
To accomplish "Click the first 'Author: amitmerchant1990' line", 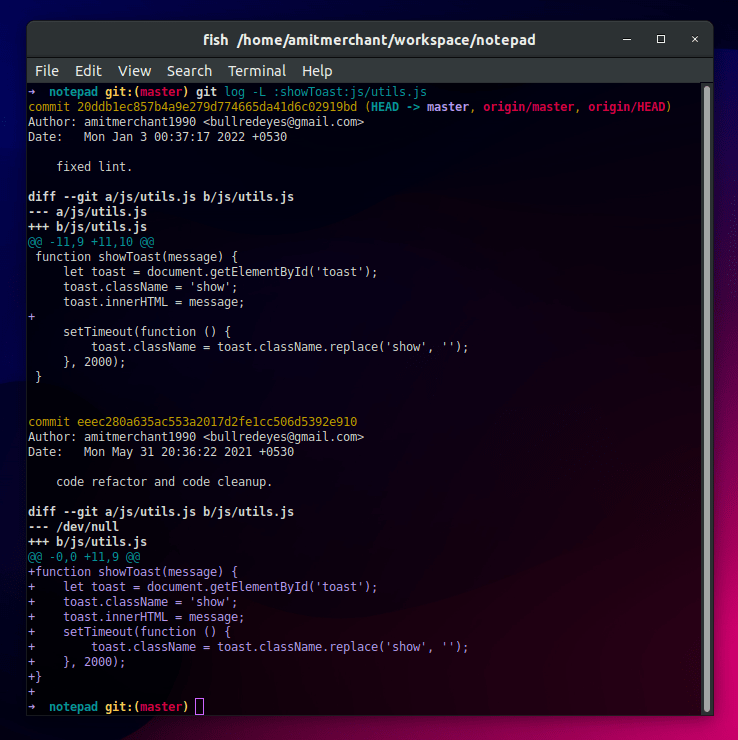I will pos(196,122).
